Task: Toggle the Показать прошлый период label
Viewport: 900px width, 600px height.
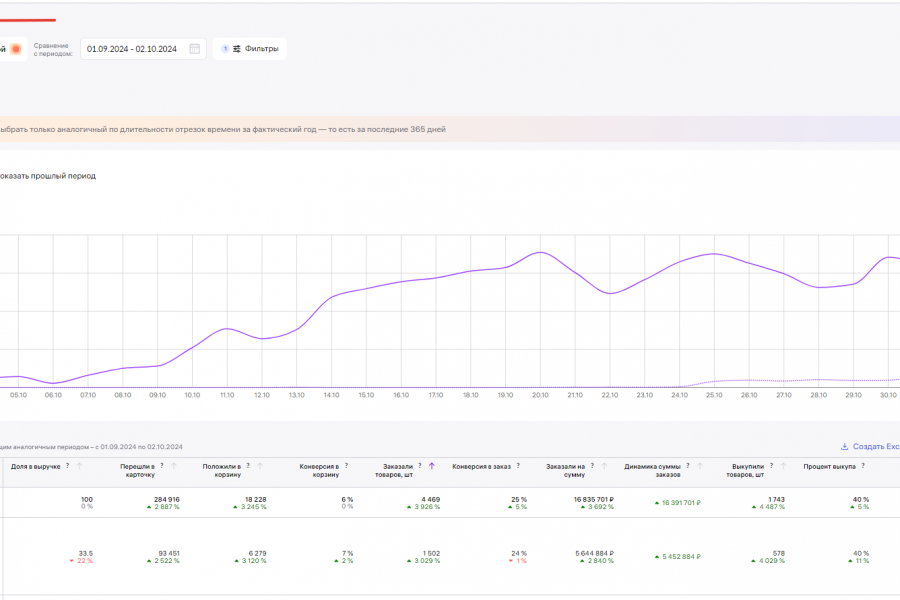Action: (x=47, y=176)
